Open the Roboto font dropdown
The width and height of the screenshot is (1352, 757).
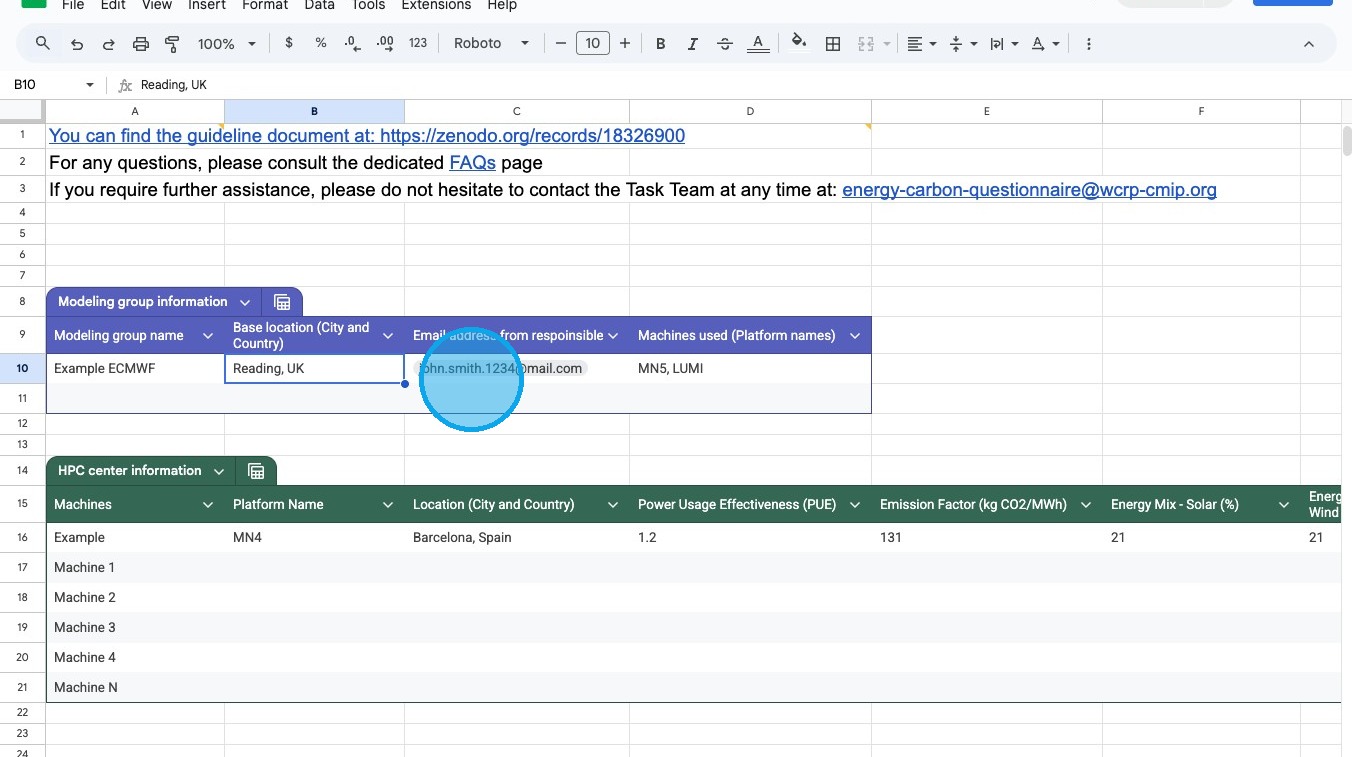pos(491,44)
